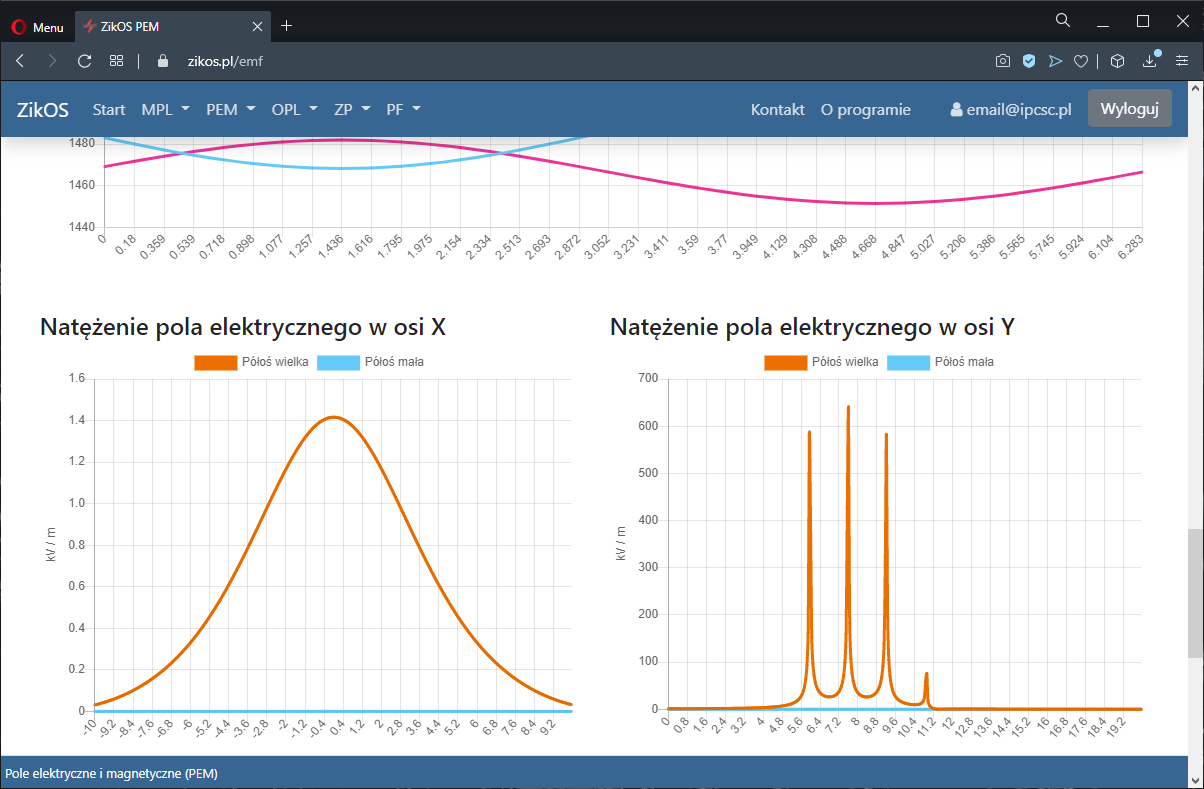Open the speed dial grid icon
Image resolution: width=1204 pixels, height=789 pixels.
point(116,61)
